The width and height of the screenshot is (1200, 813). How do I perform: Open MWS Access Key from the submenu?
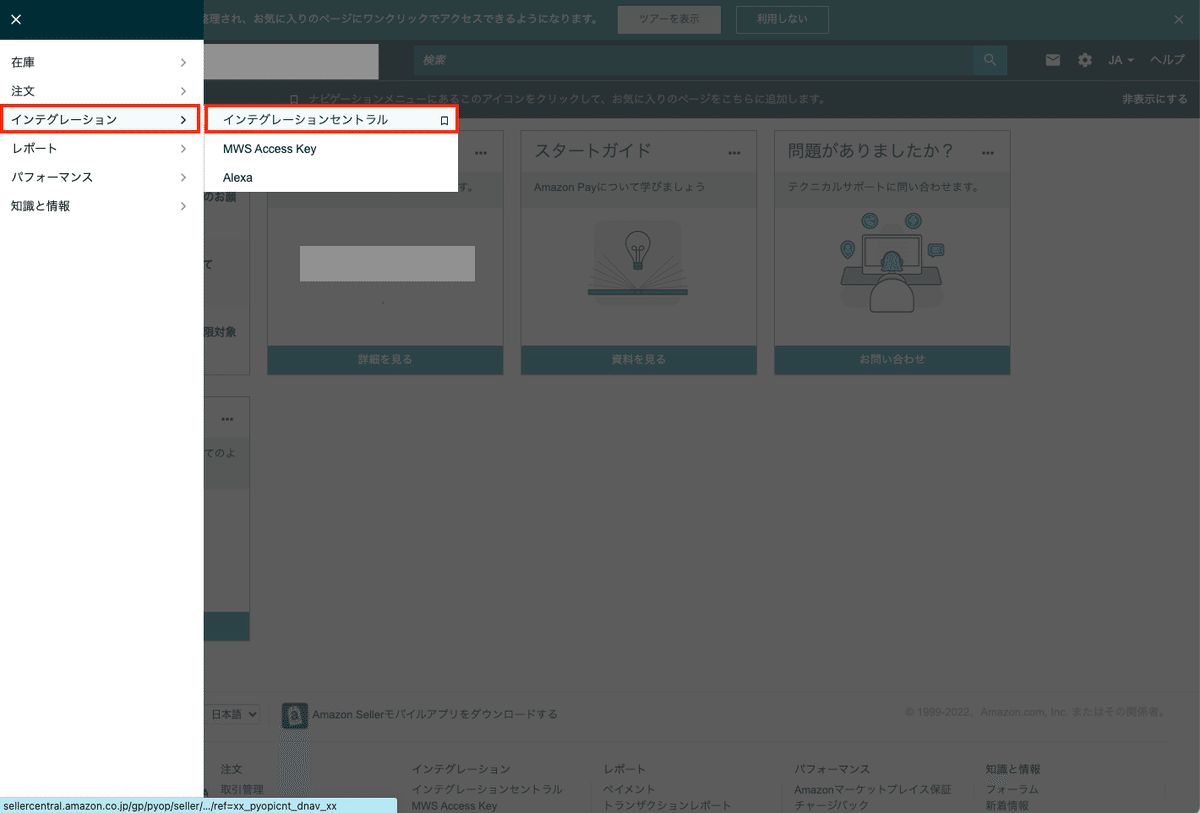click(x=269, y=149)
